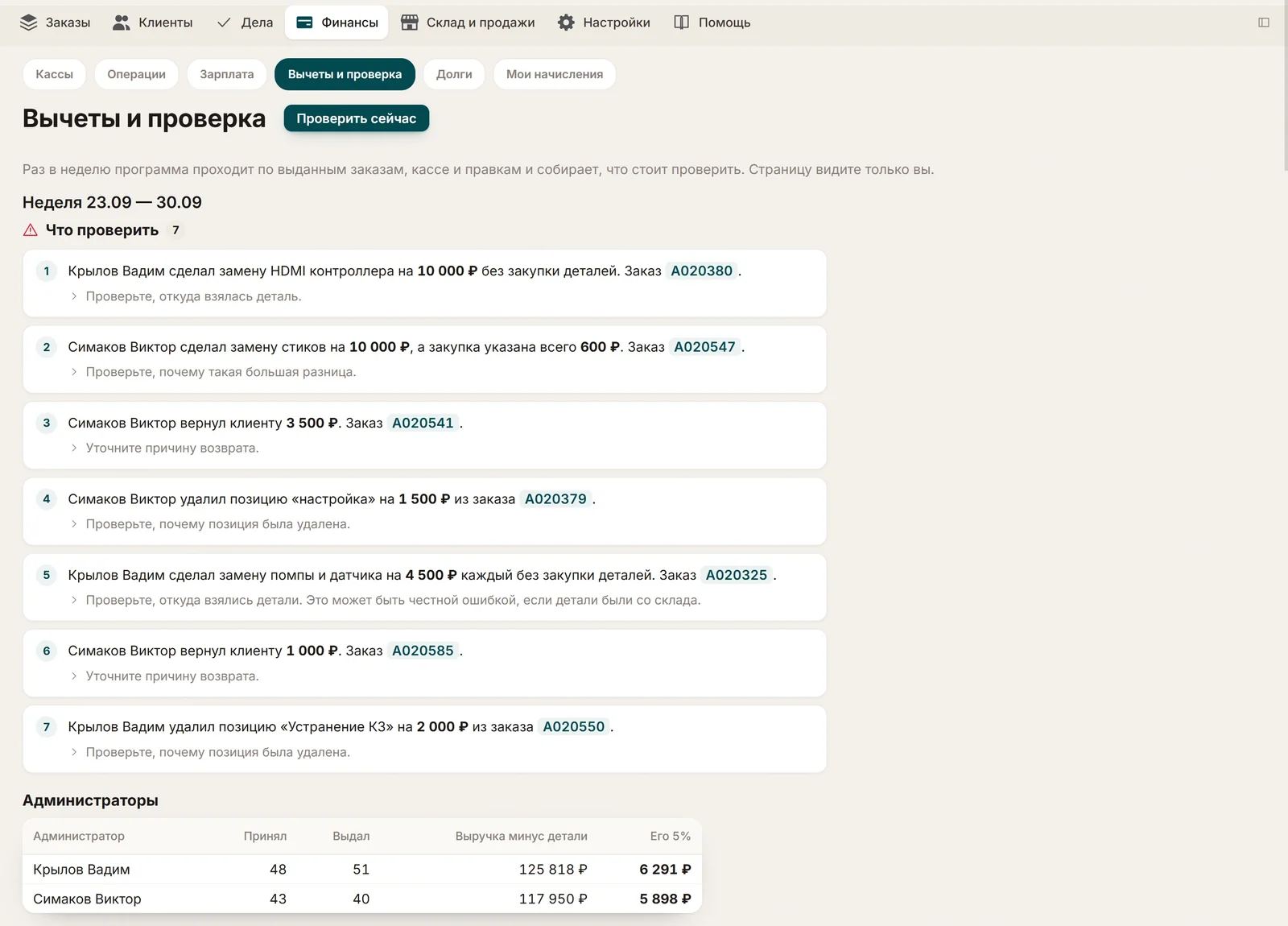This screenshot has width=1288, height=926.
Task: Expand hint 'Проверьте, откуда взялись детали'
Action: [385, 600]
